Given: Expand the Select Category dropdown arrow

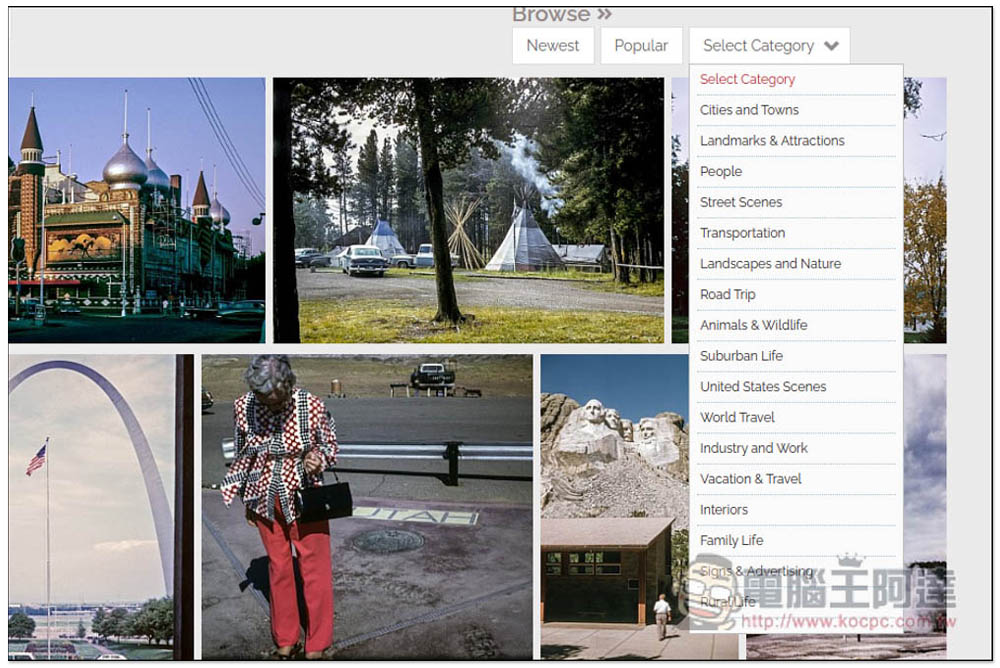Looking at the screenshot, I should coord(831,46).
